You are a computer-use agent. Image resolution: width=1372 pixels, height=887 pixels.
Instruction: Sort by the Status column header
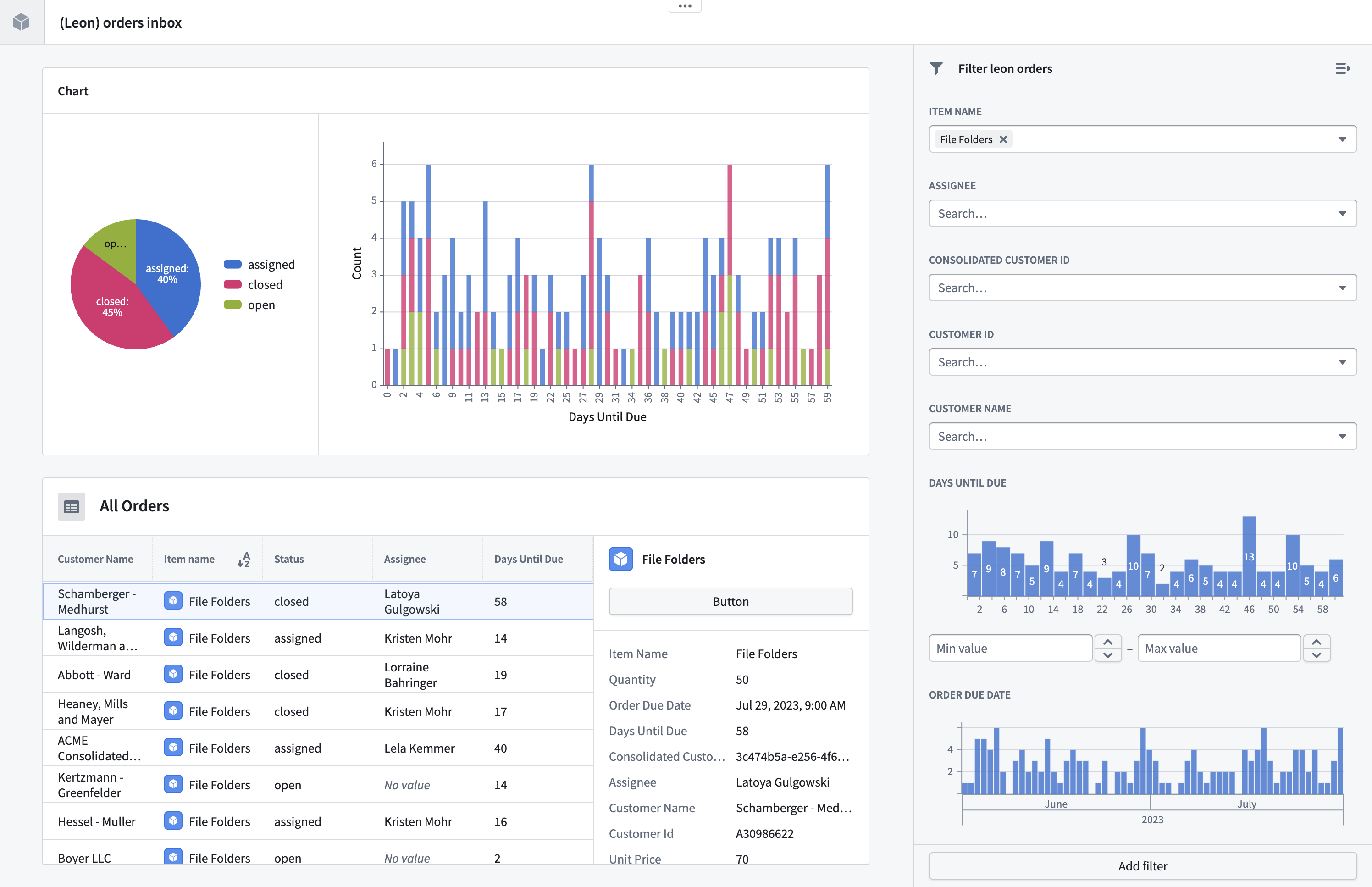tap(289, 559)
